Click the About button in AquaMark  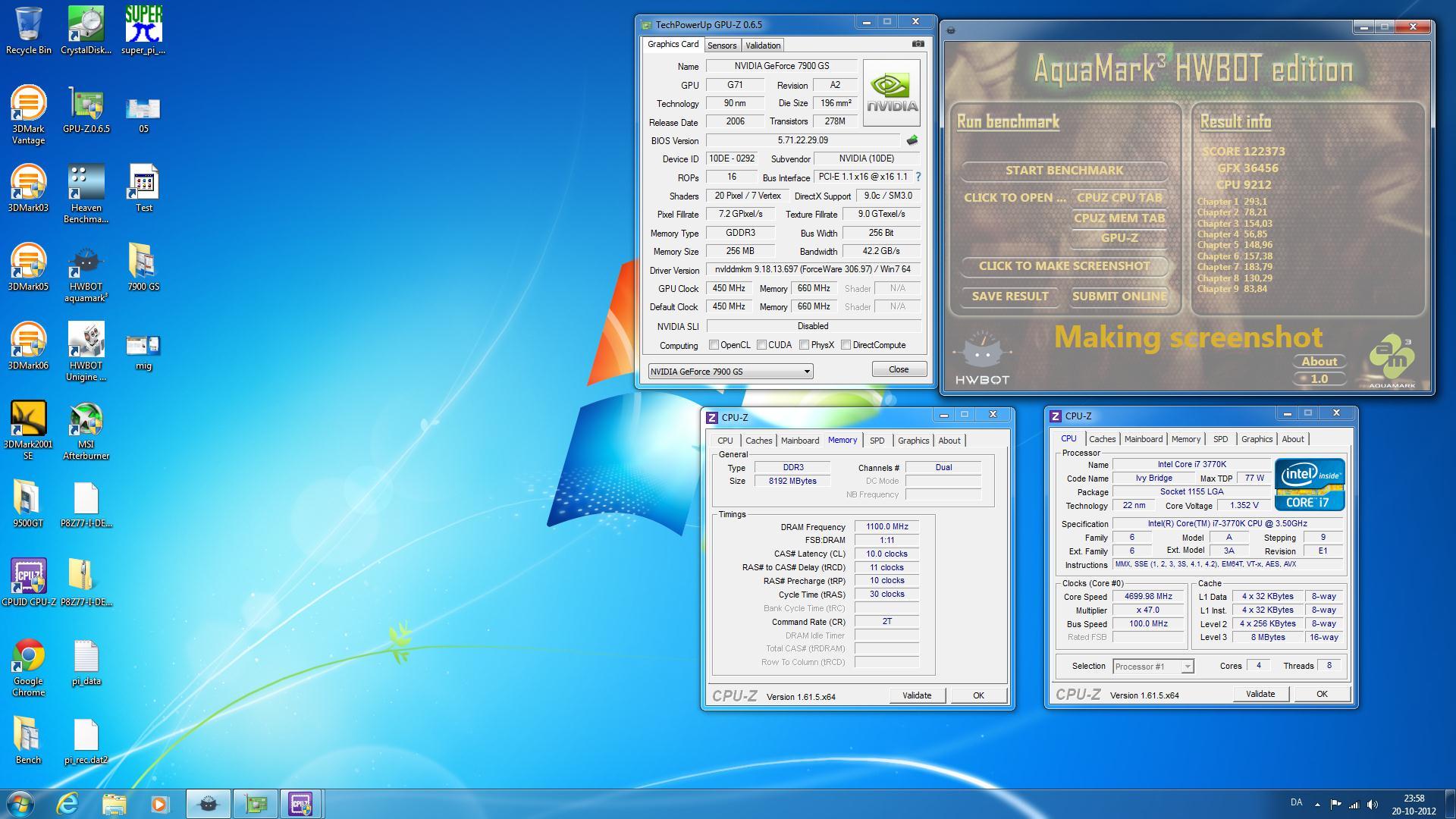(1319, 361)
